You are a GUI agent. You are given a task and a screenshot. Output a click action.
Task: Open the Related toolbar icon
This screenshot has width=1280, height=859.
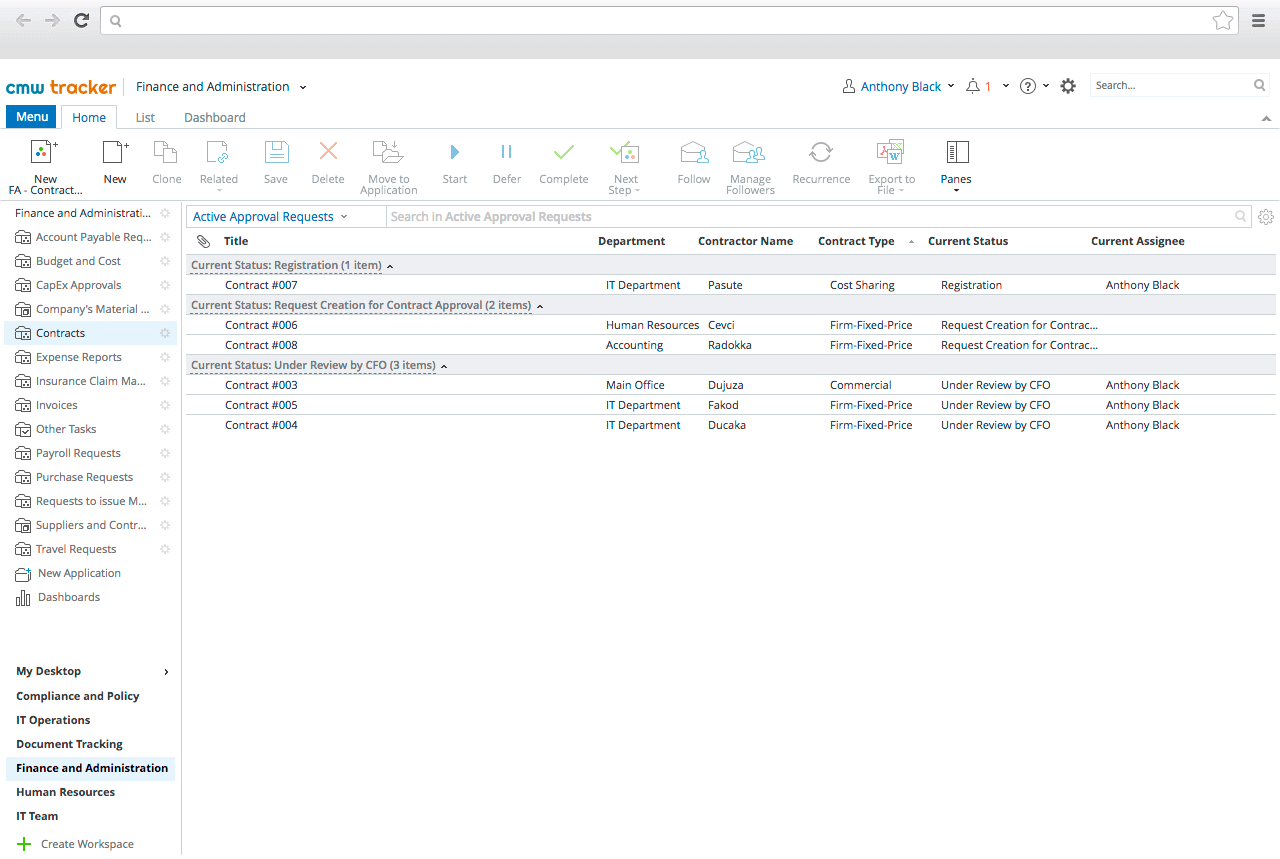pyautogui.click(x=218, y=152)
